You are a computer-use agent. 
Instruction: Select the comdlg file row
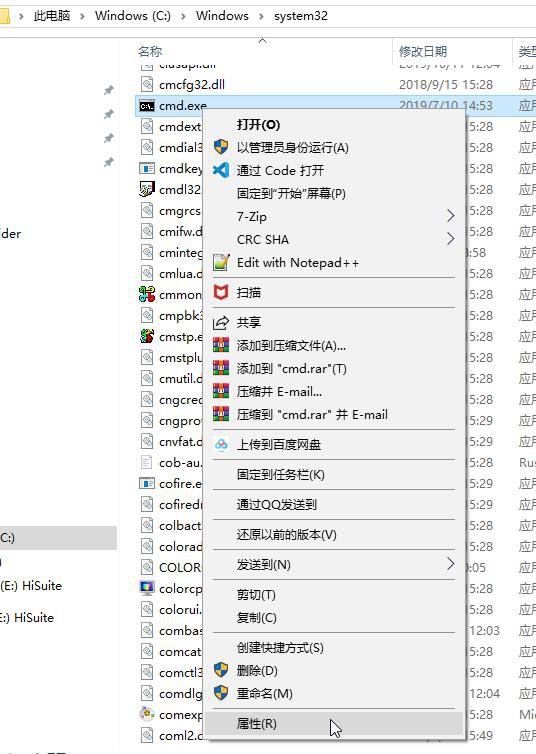[171, 693]
